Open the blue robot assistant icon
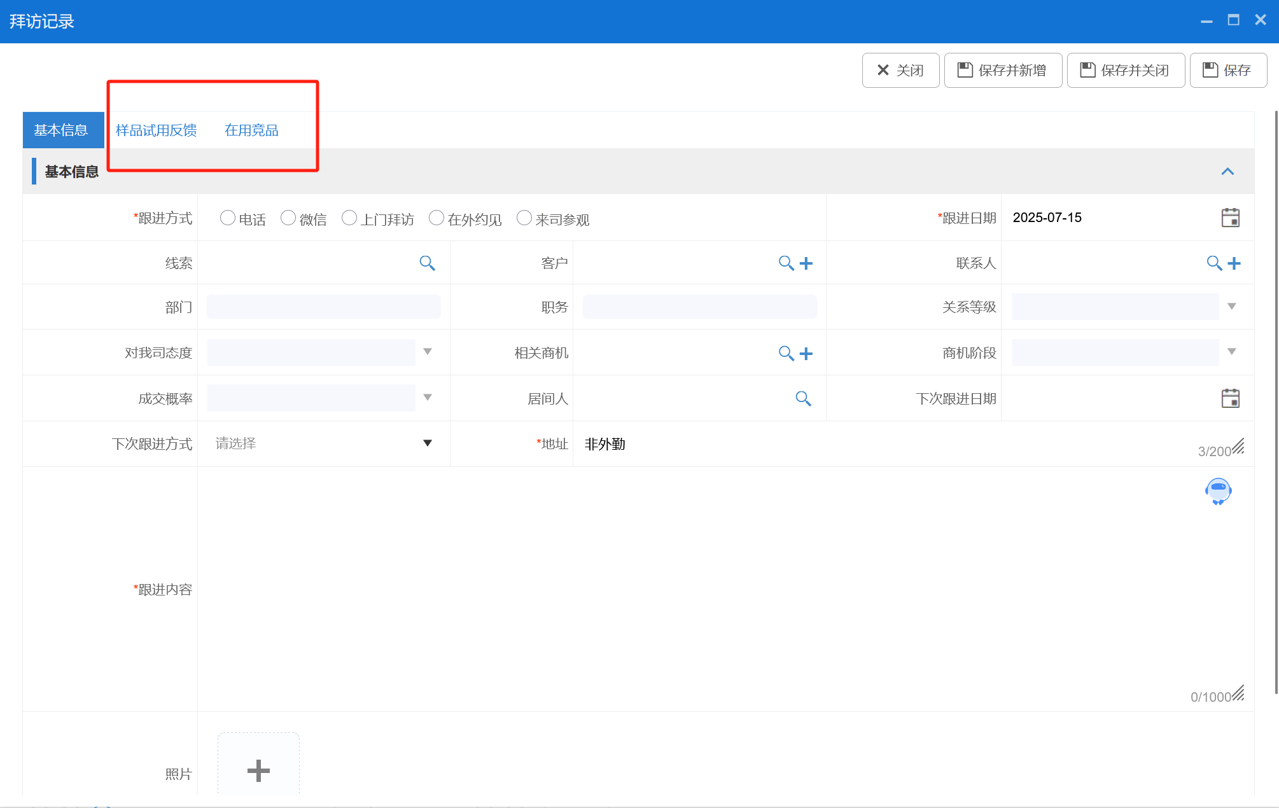 (x=1218, y=491)
